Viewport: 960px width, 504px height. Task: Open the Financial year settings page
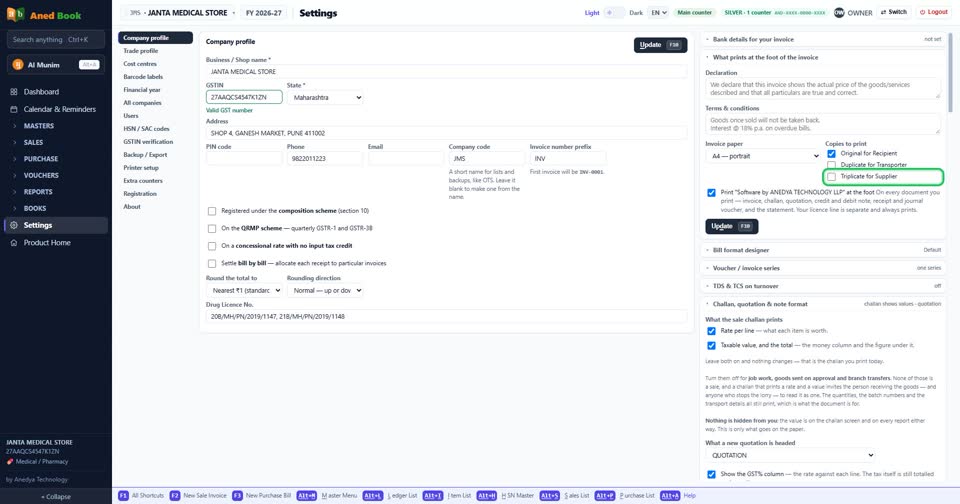coord(156,90)
